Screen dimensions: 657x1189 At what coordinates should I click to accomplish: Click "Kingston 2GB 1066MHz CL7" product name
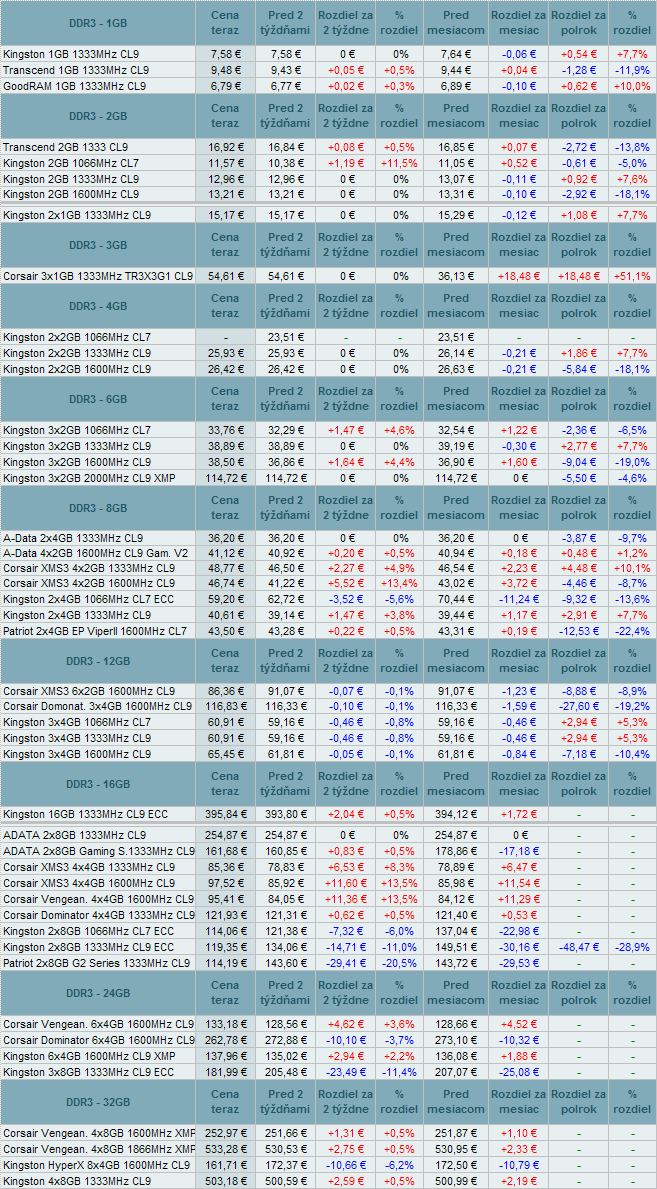coord(71,163)
